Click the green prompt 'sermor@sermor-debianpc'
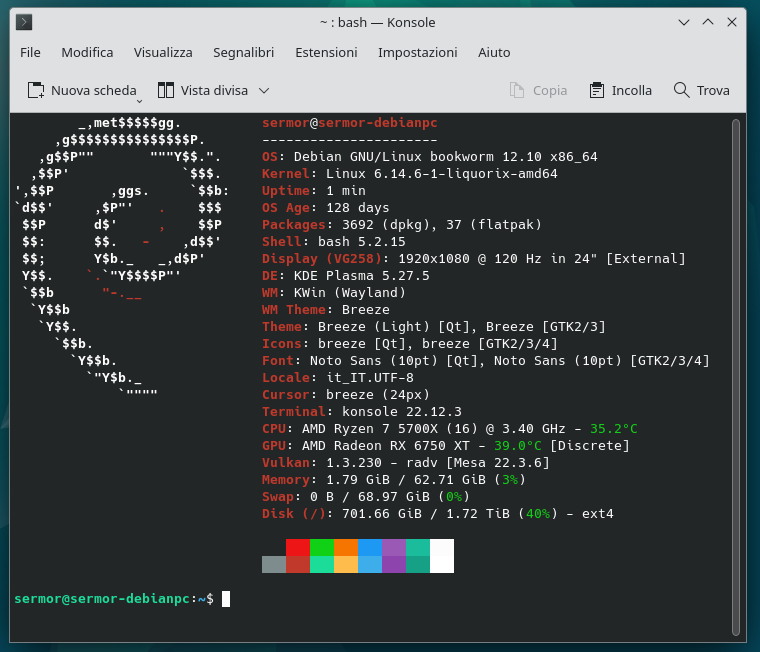The image size is (760, 652). pos(102,599)
